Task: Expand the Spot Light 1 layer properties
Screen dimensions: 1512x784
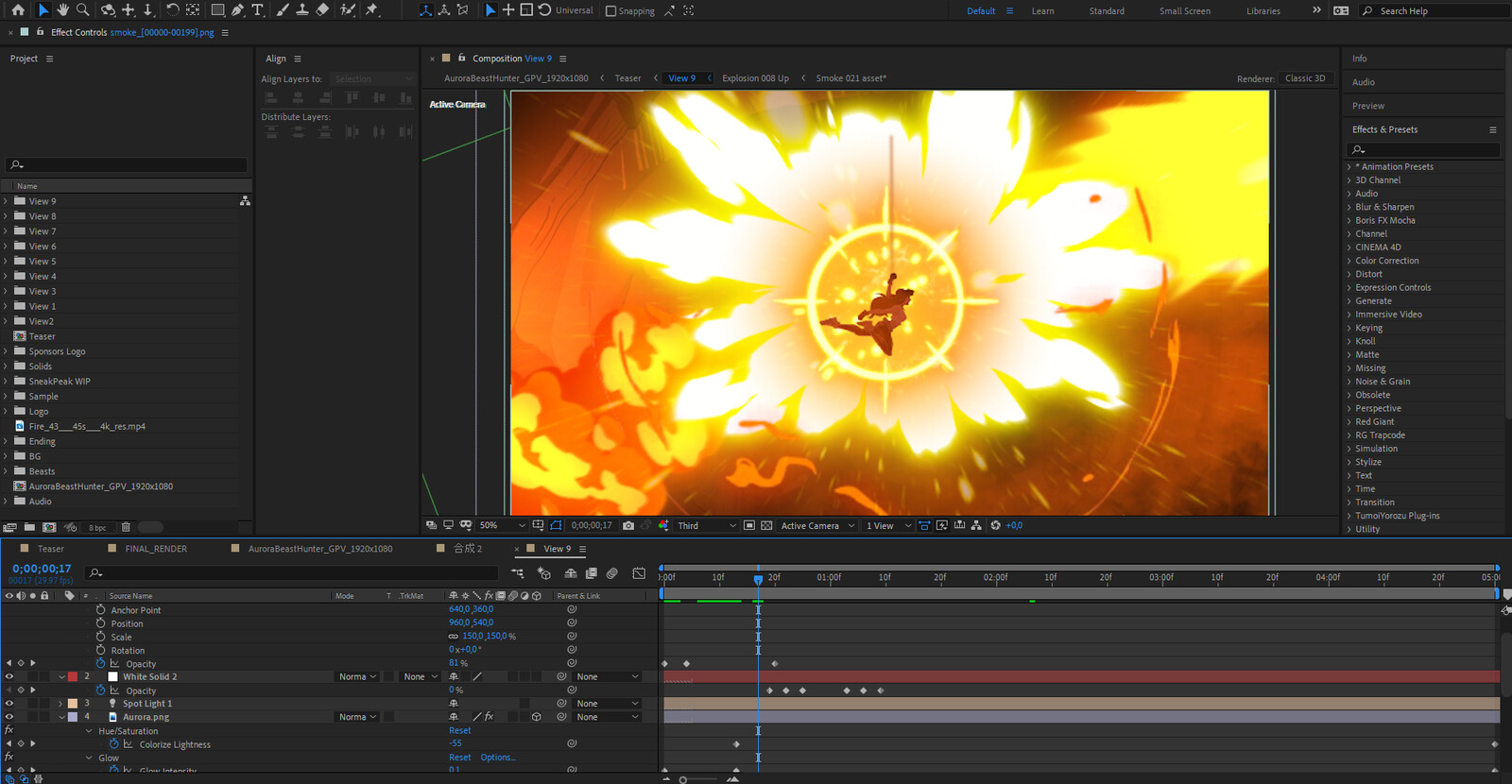Action: pyautogui.click(x=60, y=703)
